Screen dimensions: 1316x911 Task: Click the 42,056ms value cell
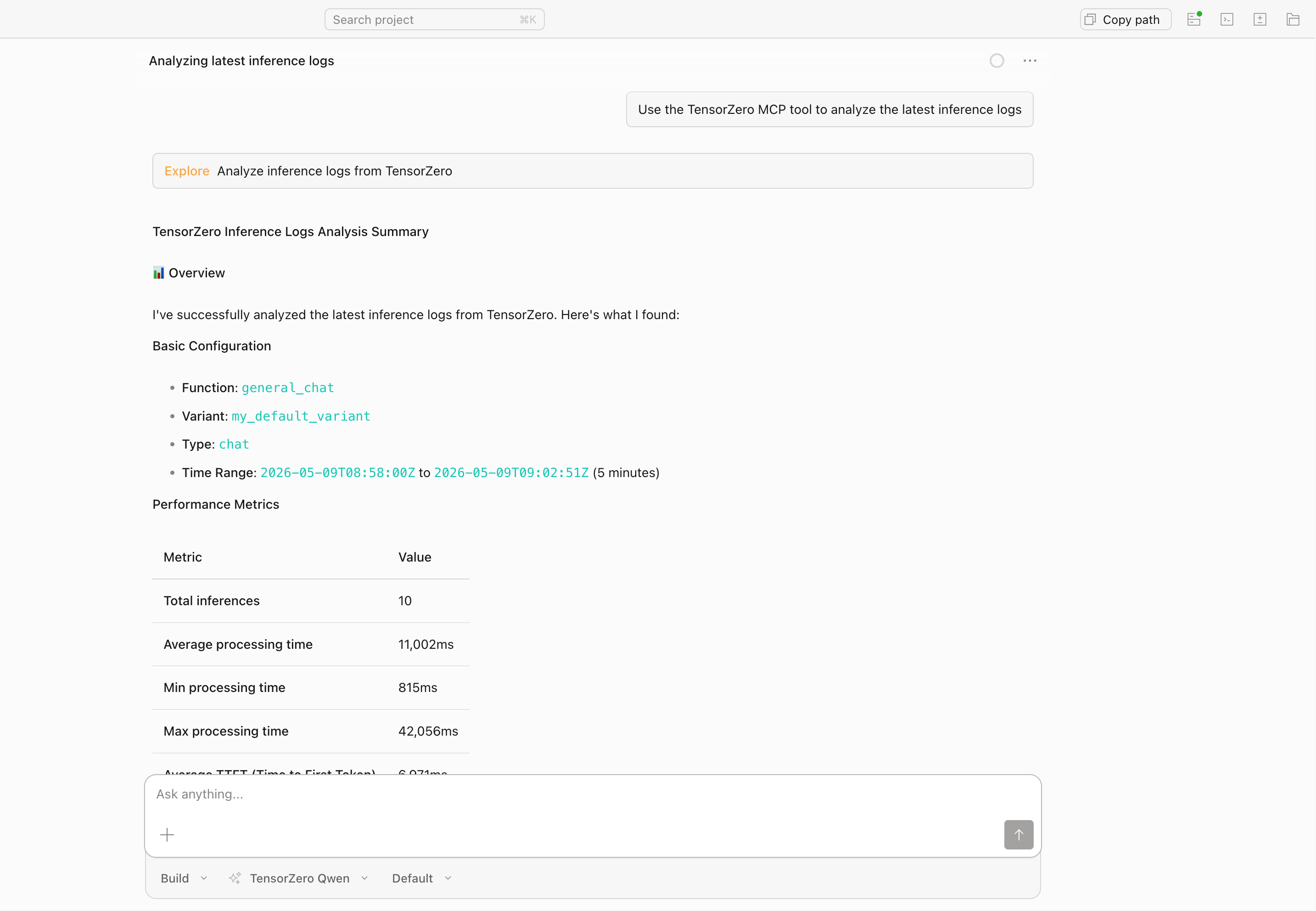pyautogui.click(x=428, y=731)
